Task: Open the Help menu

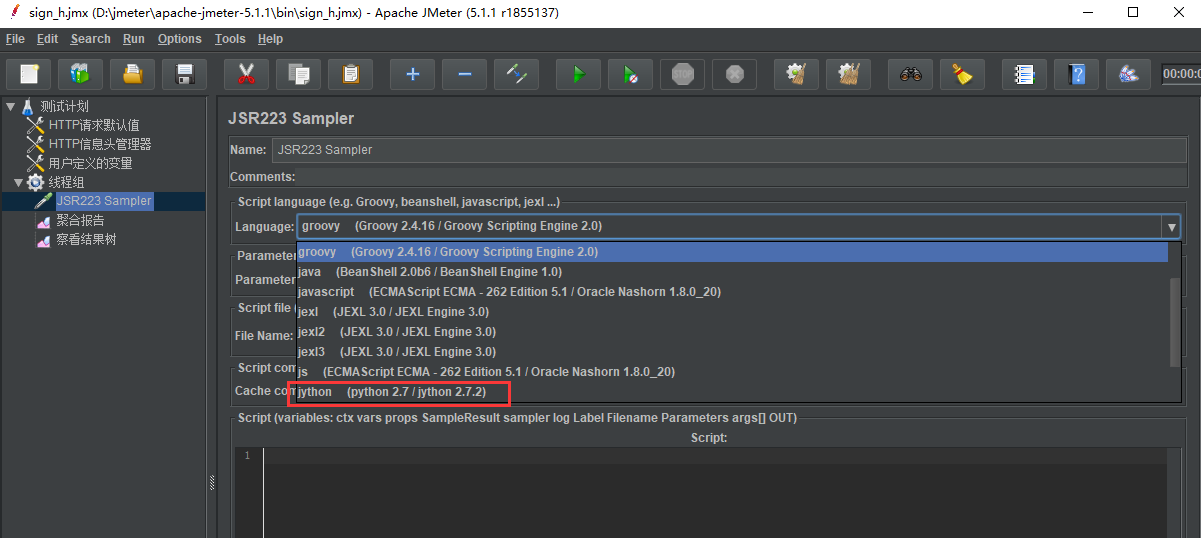Action: [x=270, y=39]
